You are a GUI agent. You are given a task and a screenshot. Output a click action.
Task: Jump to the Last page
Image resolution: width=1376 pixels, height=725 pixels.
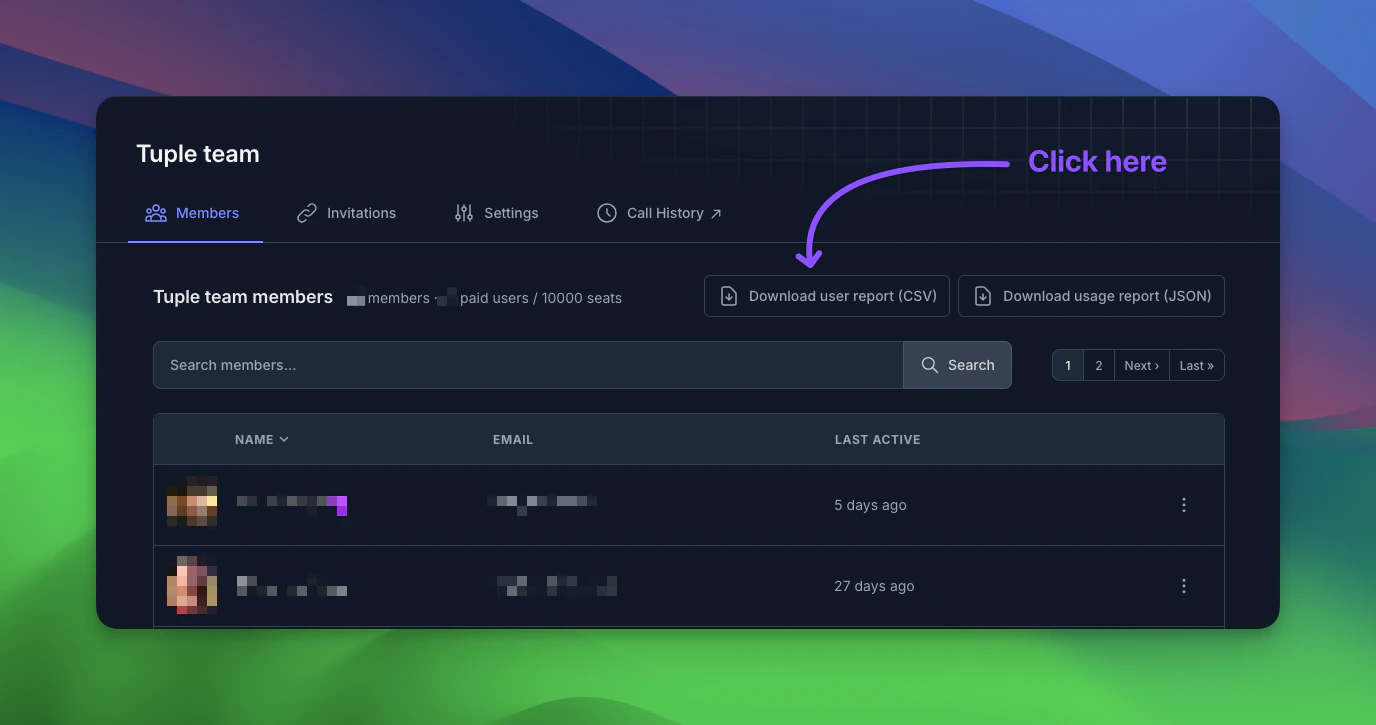click(x=1197, y=365)
